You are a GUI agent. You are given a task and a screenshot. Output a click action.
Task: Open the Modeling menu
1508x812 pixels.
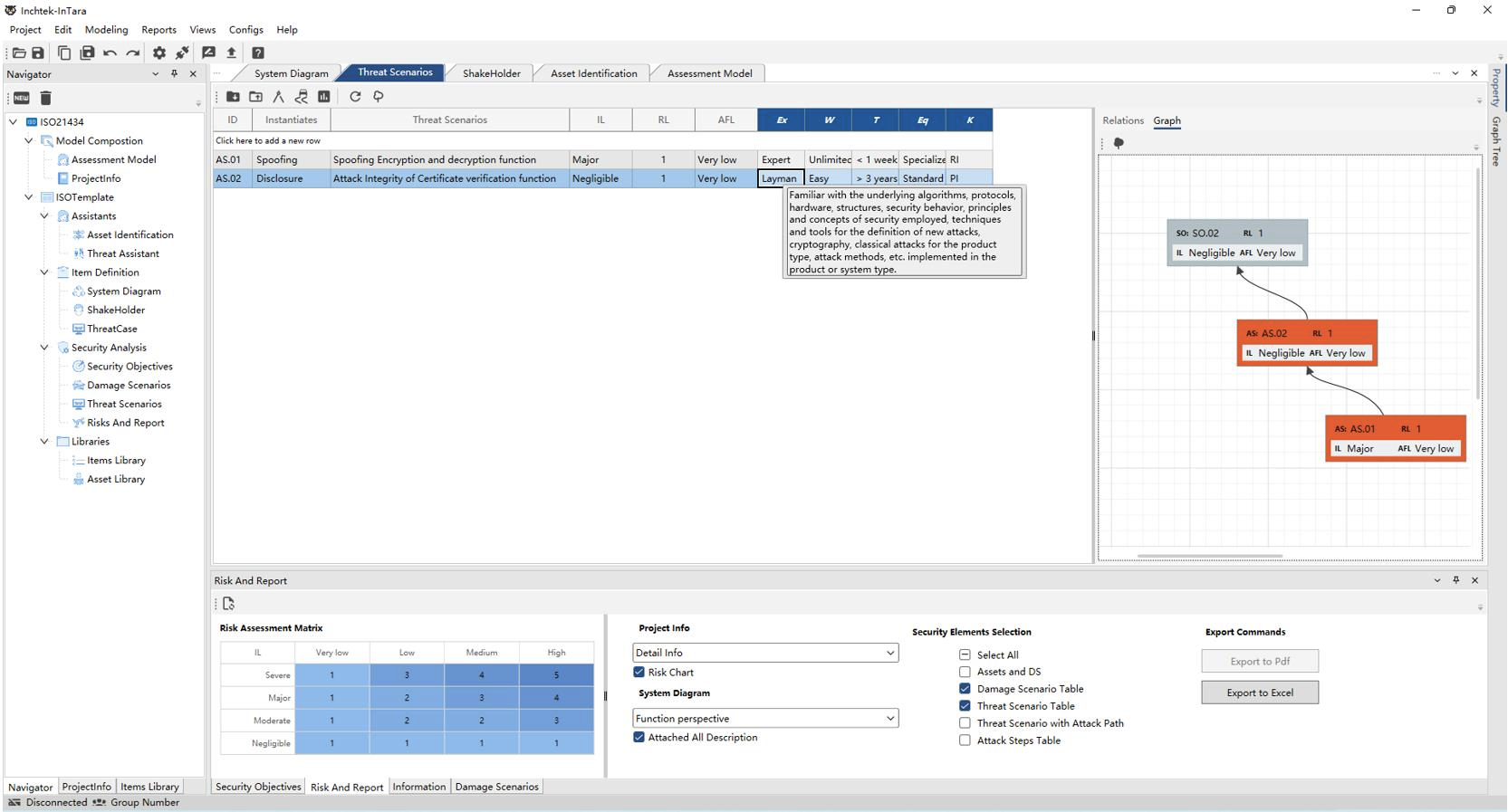106,30
